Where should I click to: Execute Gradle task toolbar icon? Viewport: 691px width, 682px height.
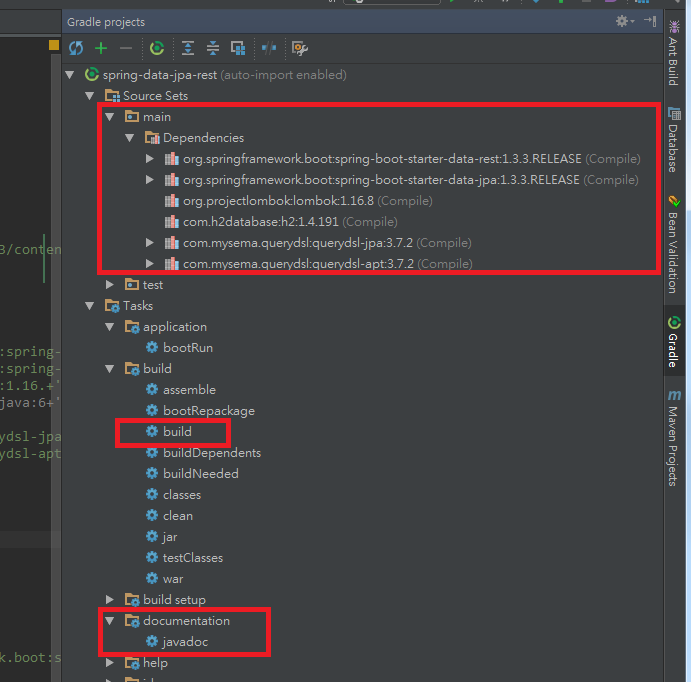[157, 48]
